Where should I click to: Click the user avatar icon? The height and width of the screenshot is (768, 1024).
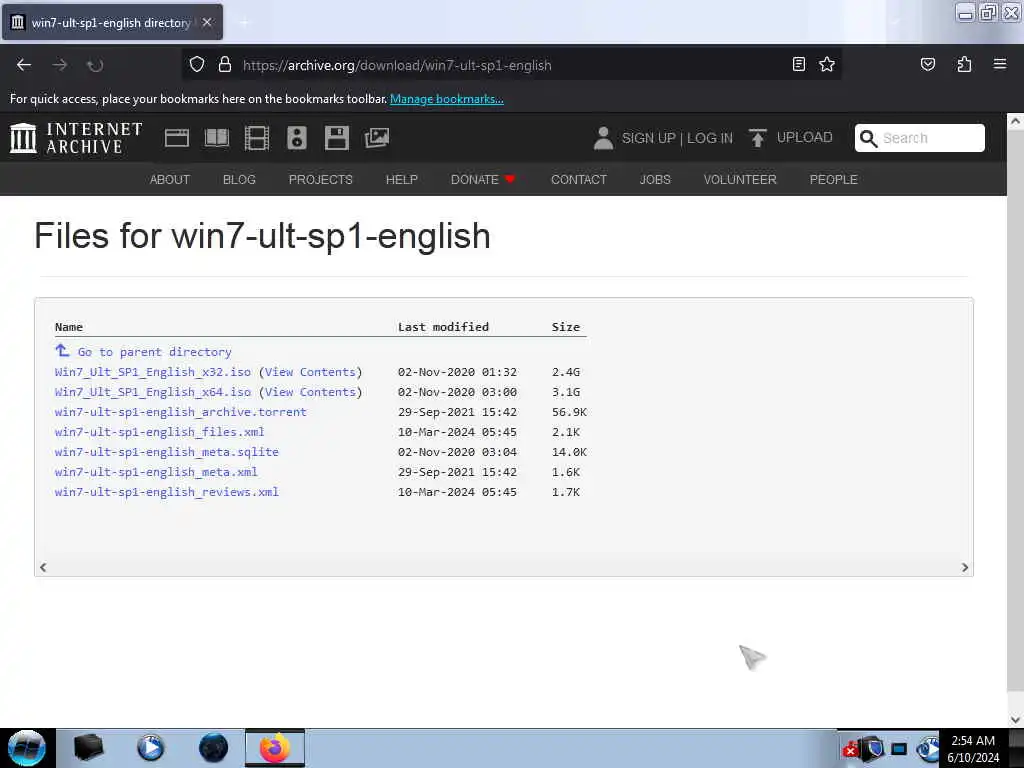pos(603,138)
